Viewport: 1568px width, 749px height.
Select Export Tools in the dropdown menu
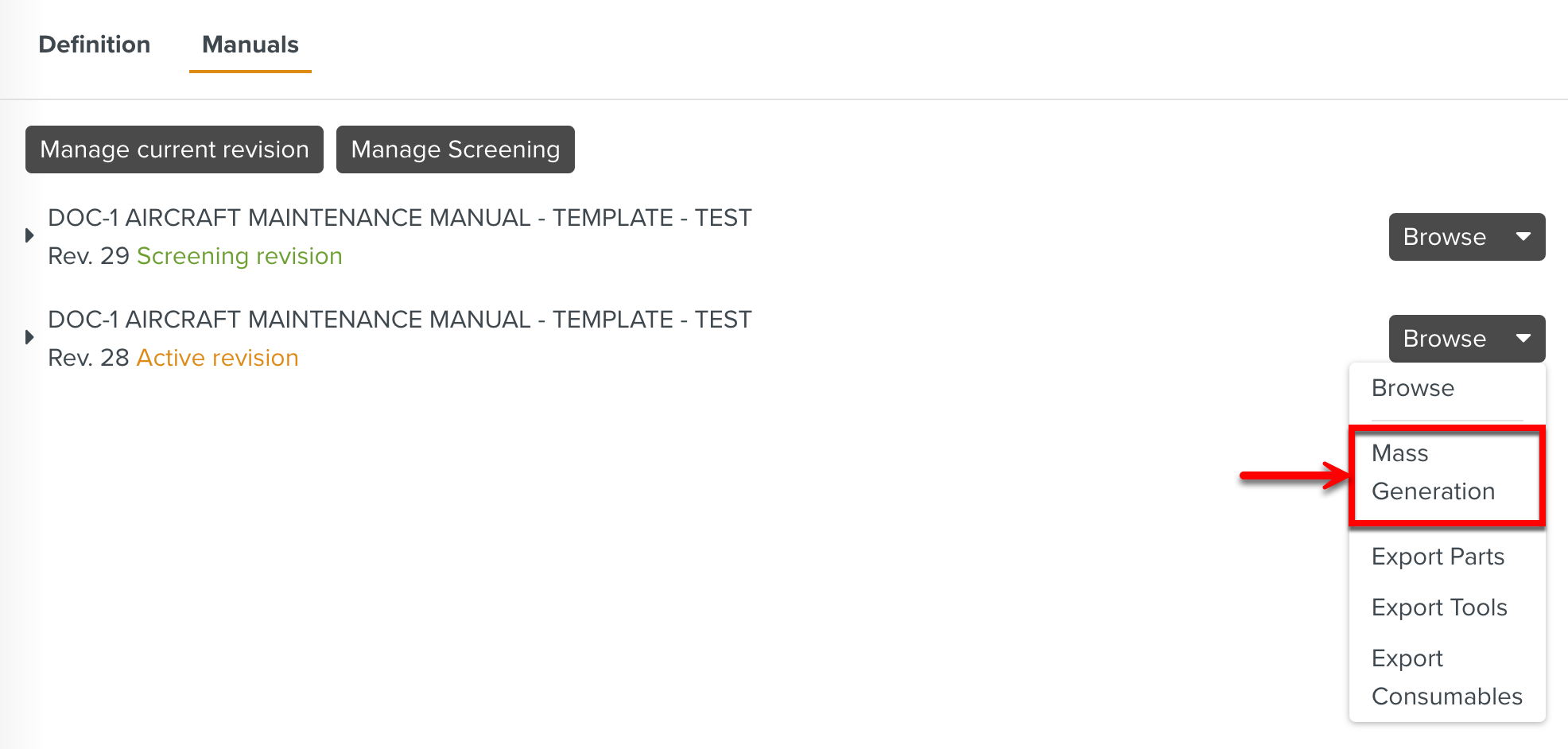coord(1439,607)
